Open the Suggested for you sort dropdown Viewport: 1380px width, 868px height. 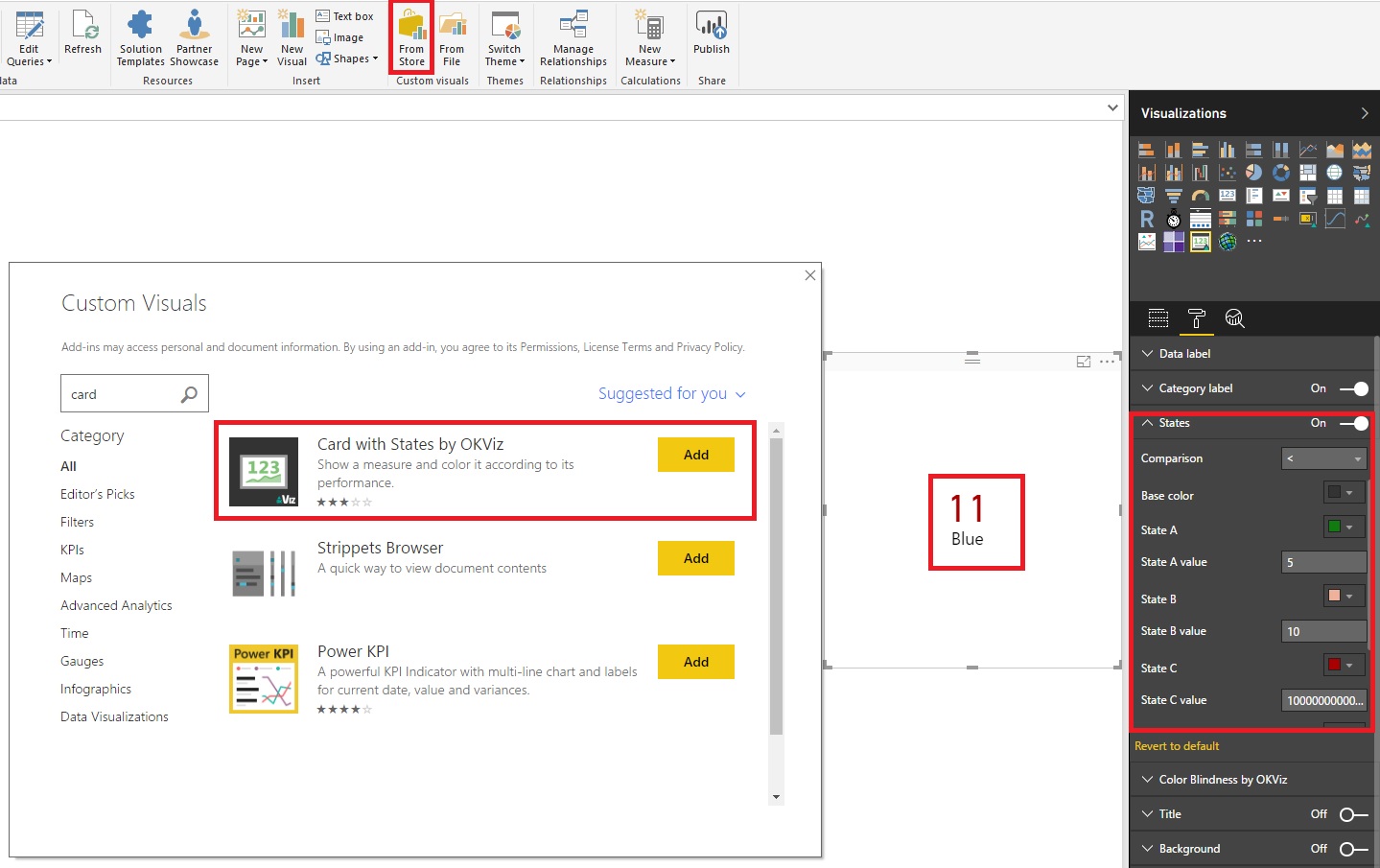(671, 393)
